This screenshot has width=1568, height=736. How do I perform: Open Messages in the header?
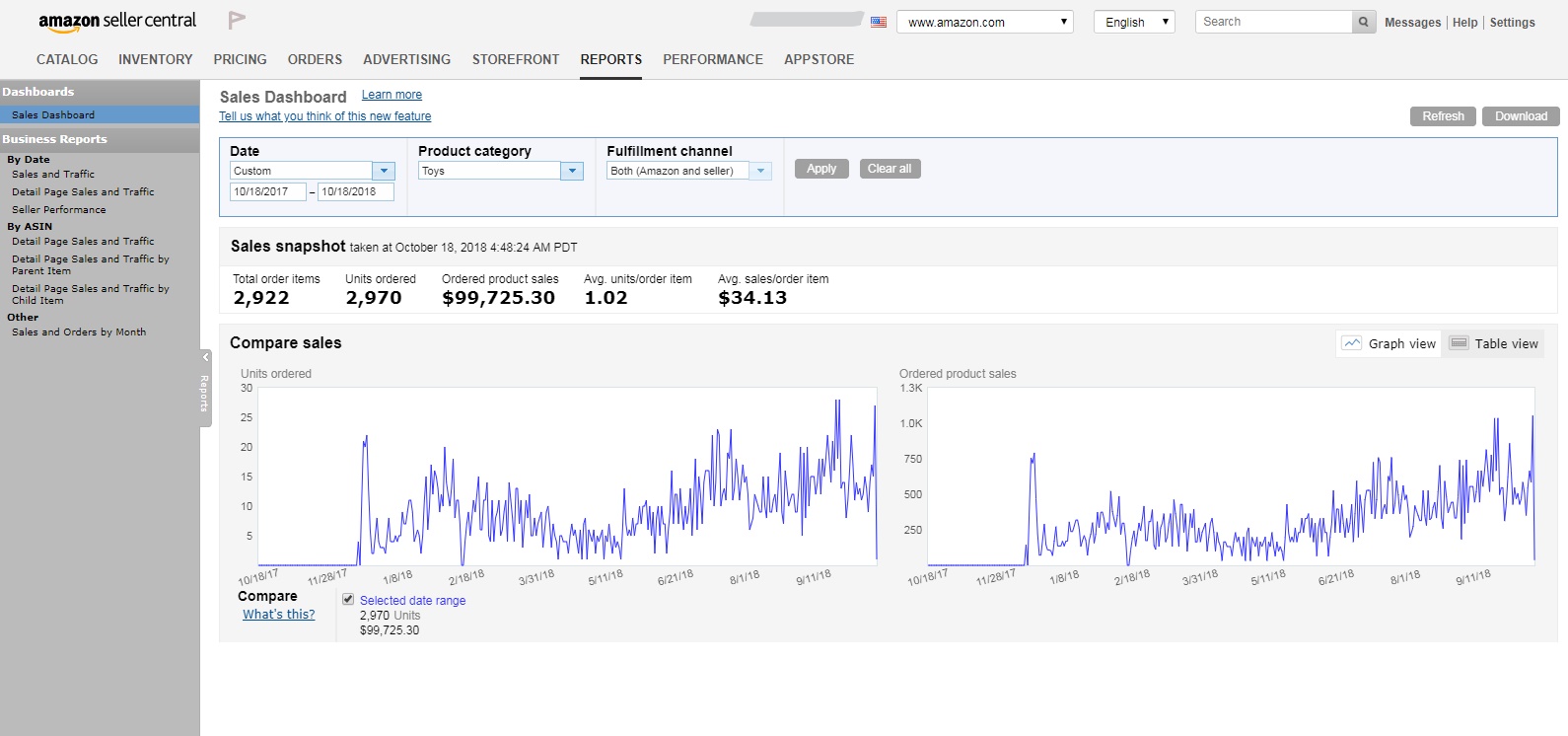click(x=1412, y=23)
